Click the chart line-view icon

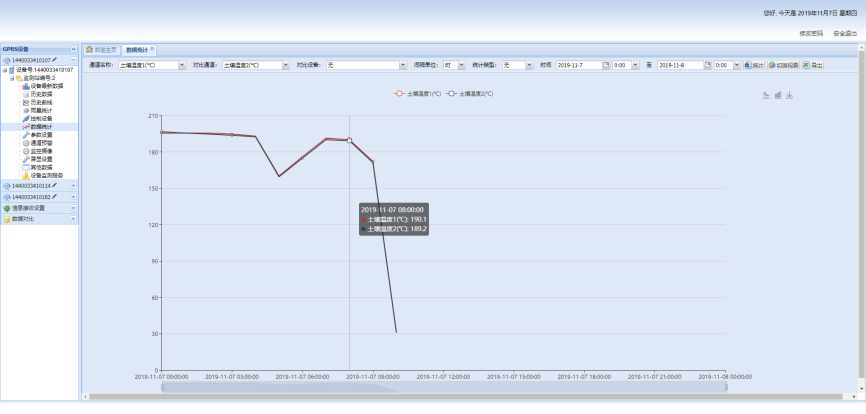(x=766, y=96)
